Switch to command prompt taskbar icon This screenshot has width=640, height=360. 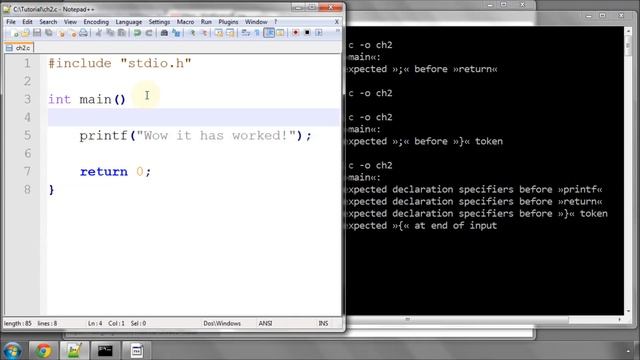105,351
